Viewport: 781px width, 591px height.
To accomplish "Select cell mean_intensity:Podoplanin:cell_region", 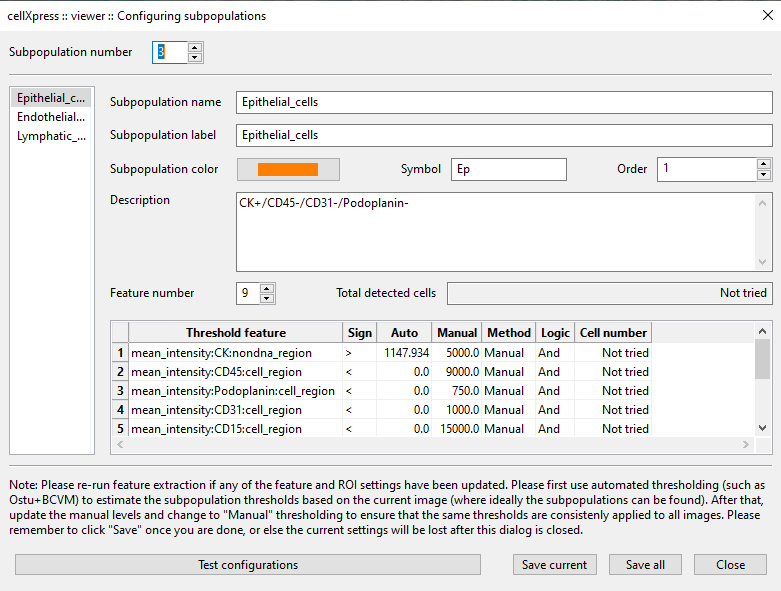I will click(x=236, y=391).
